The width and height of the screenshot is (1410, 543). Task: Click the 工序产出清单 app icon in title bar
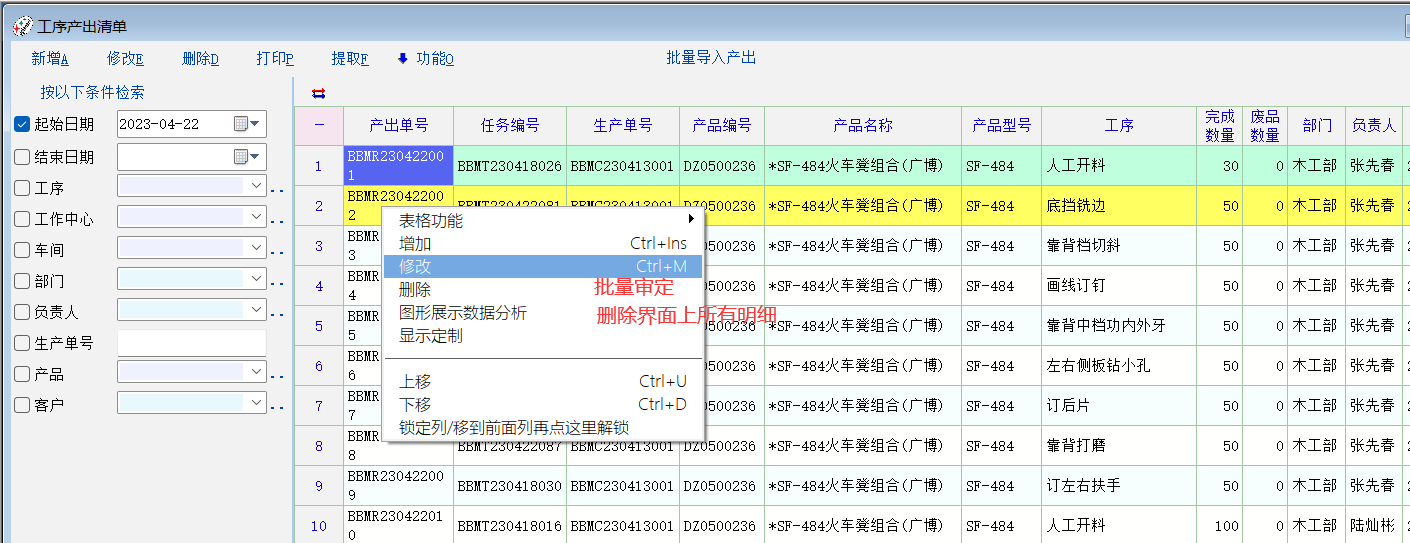[x=21, y=26]
